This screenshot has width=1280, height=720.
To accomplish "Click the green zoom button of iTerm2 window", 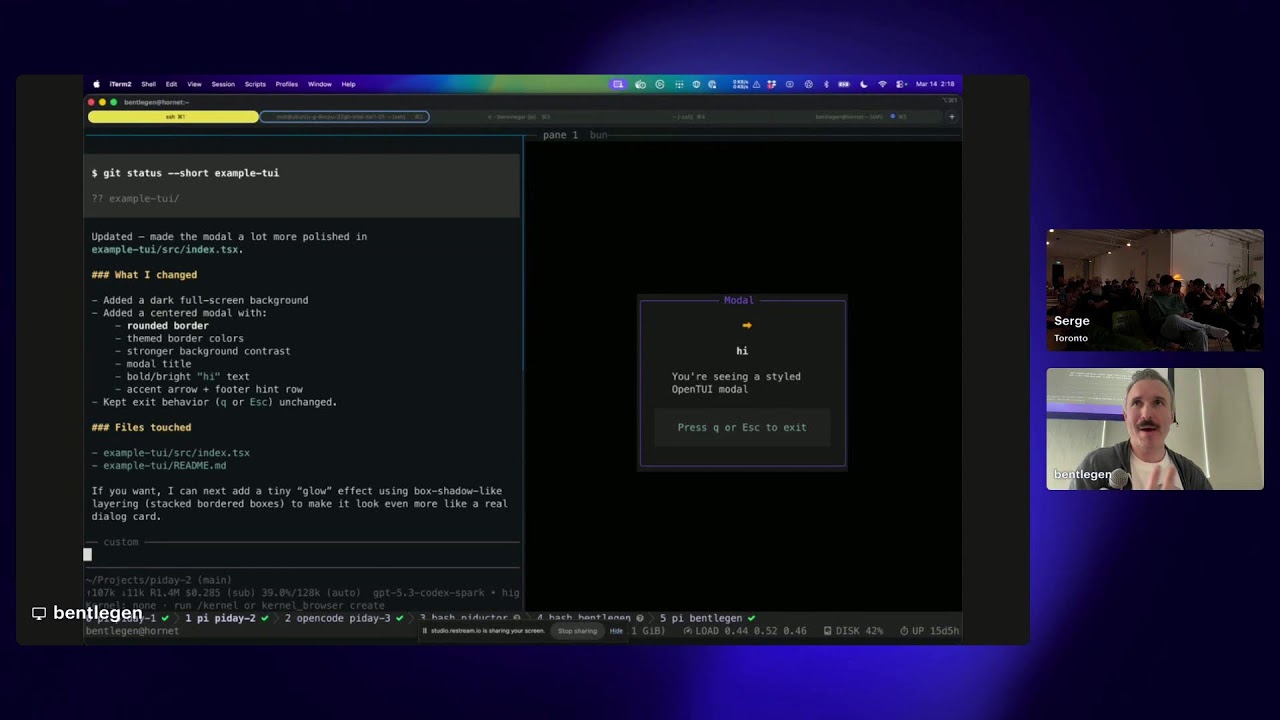I will [113, 102].
